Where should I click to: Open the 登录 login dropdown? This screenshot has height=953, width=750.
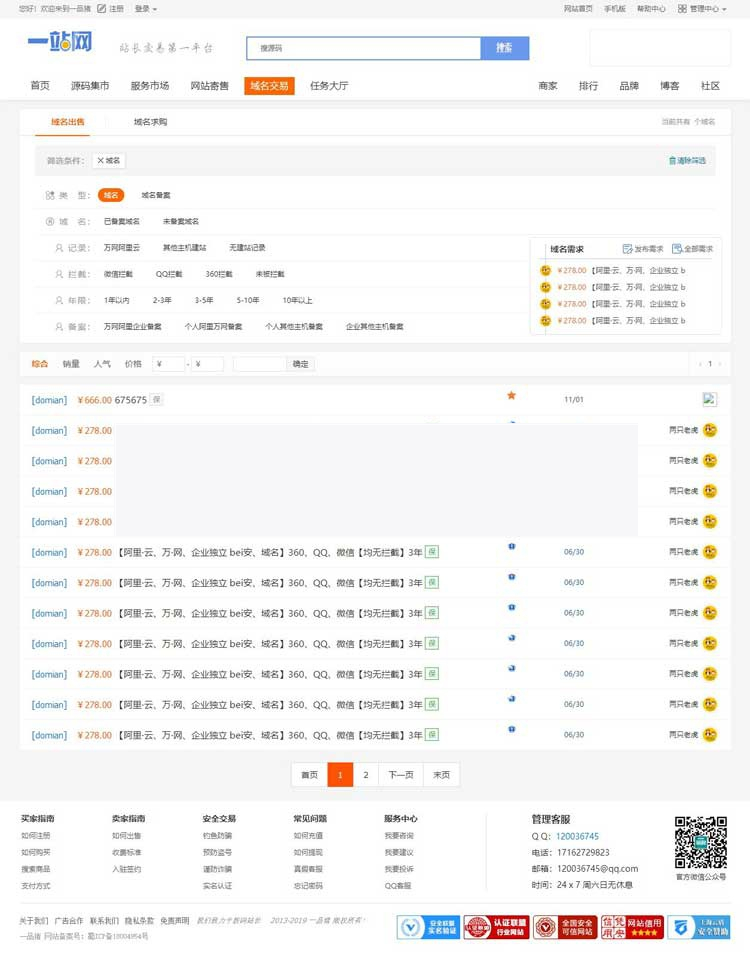tap(145, 8)
